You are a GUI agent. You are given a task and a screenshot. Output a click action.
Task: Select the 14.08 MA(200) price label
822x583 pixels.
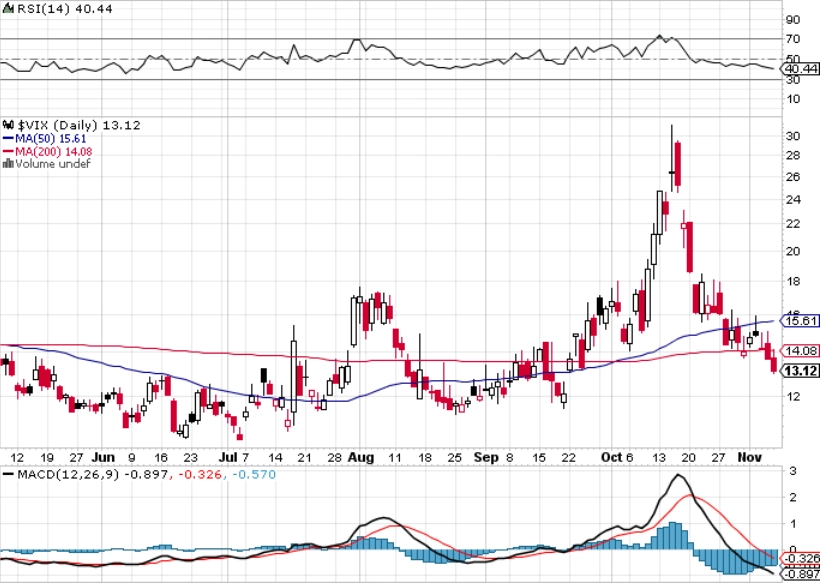point(800,351)
